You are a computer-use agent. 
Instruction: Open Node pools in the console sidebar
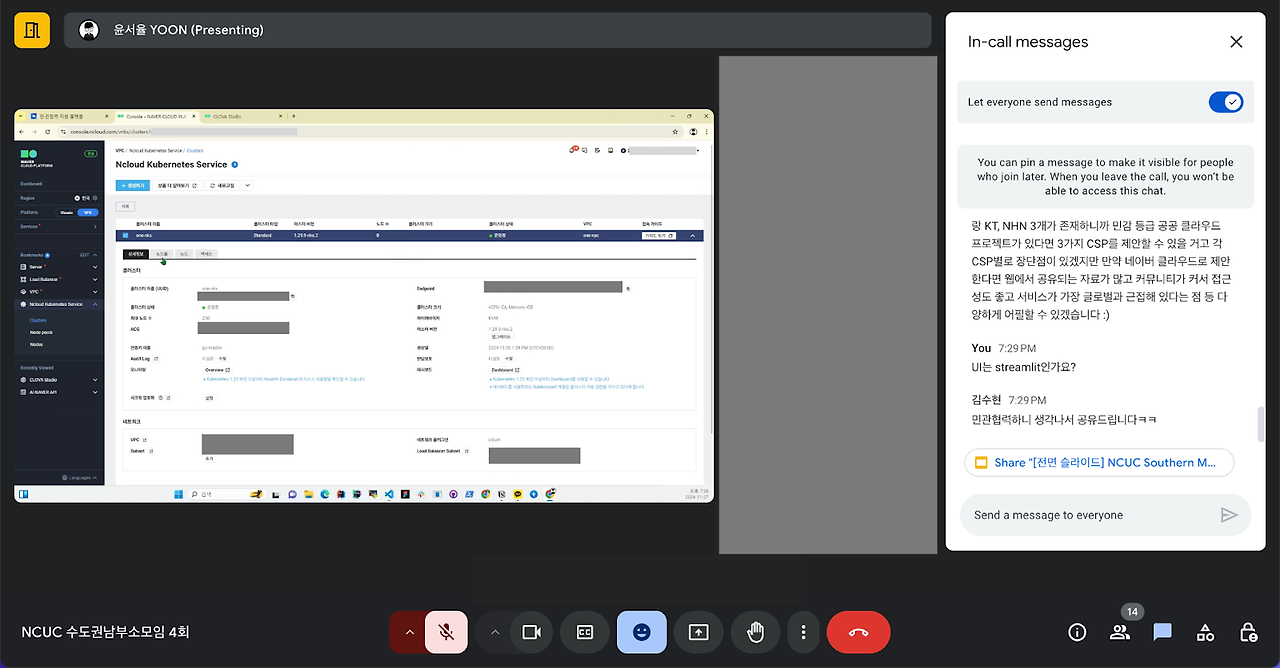click(x=41, y=332)
